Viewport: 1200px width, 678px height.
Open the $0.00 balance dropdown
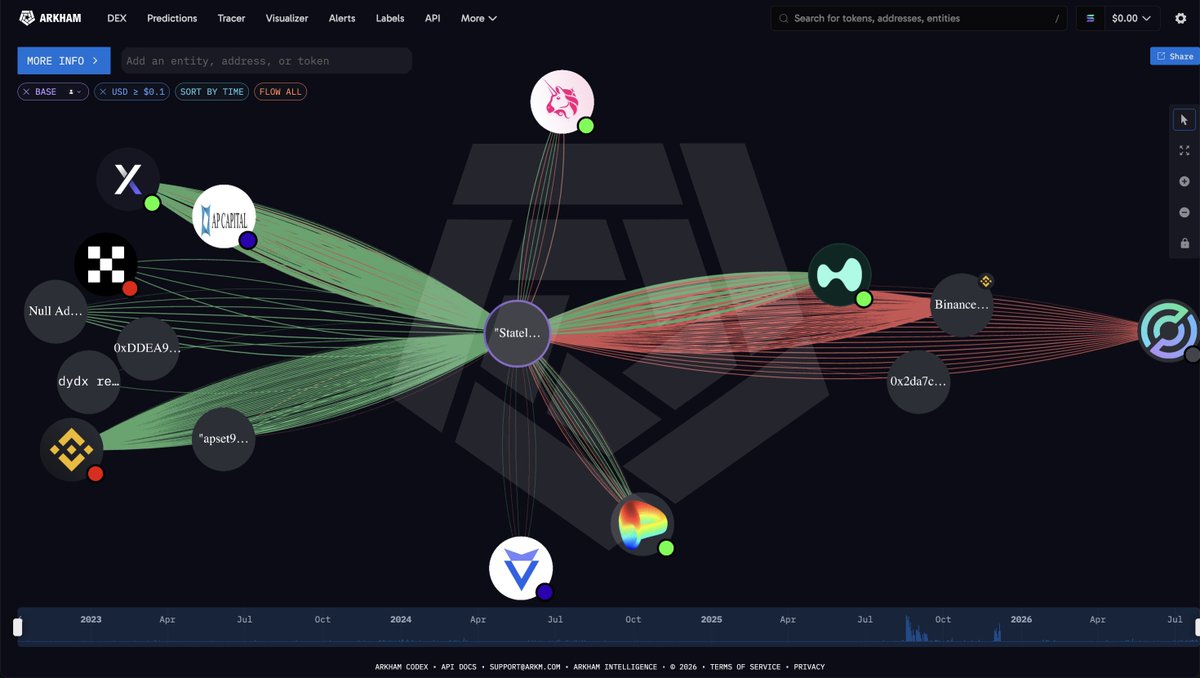tap(1131, 18)
